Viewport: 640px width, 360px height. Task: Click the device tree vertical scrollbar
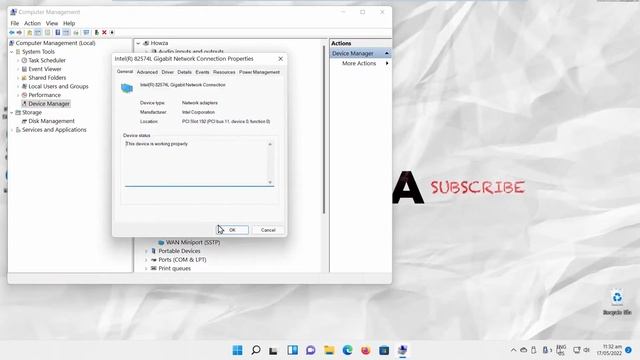coord(324,129)
